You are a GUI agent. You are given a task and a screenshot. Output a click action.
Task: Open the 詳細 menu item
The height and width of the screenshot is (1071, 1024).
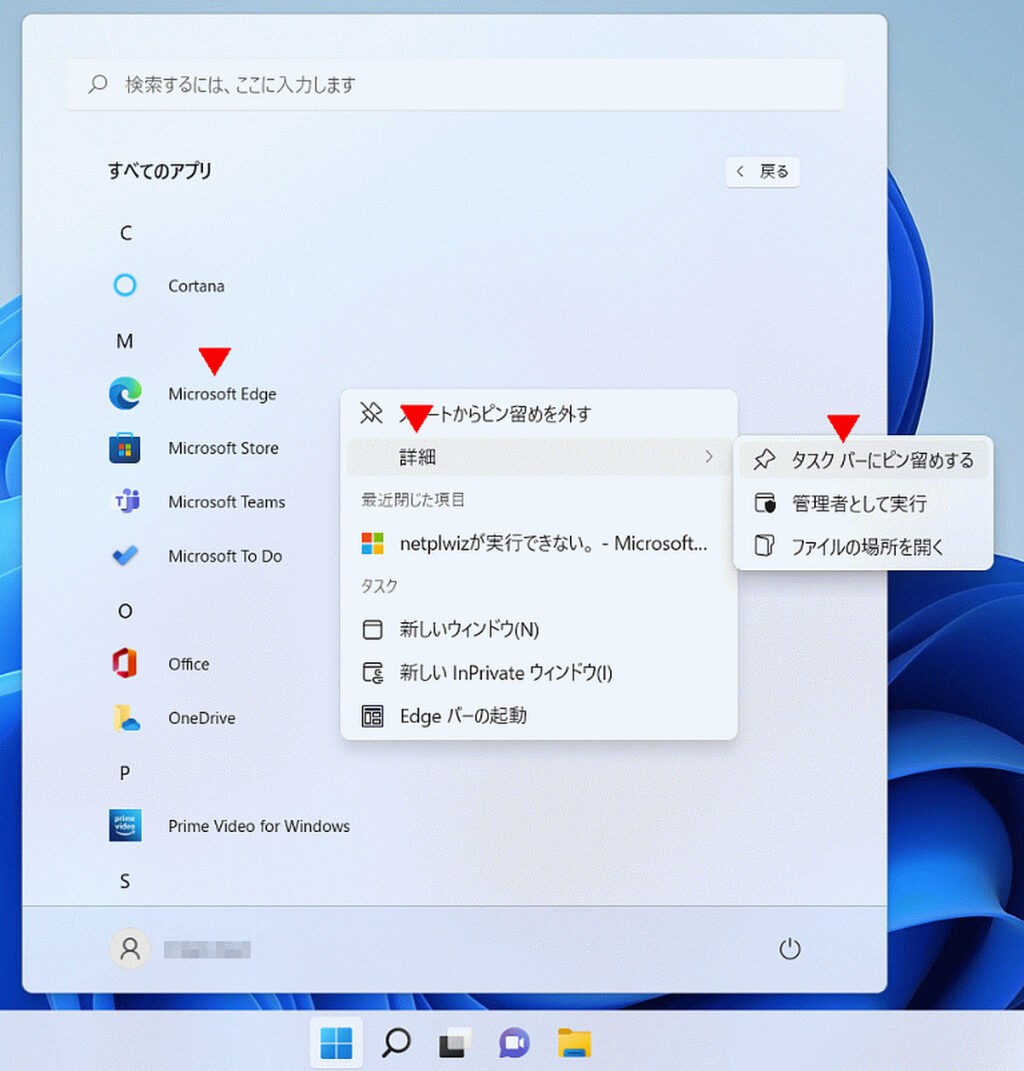[539, 456]
